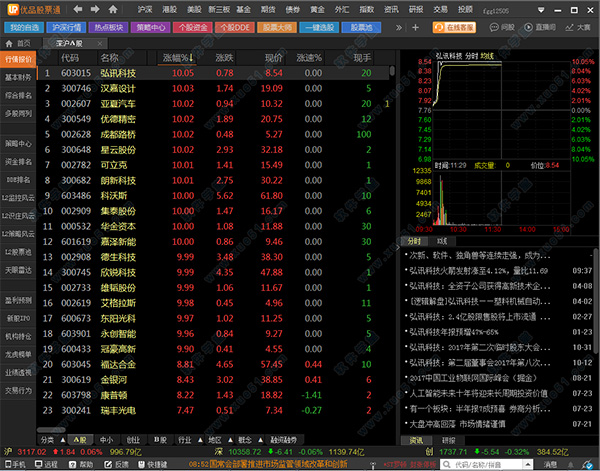This screenshot has width=600, height=471.
Task: Click the 个股资金 shortcut button
Action: point(193,27)
